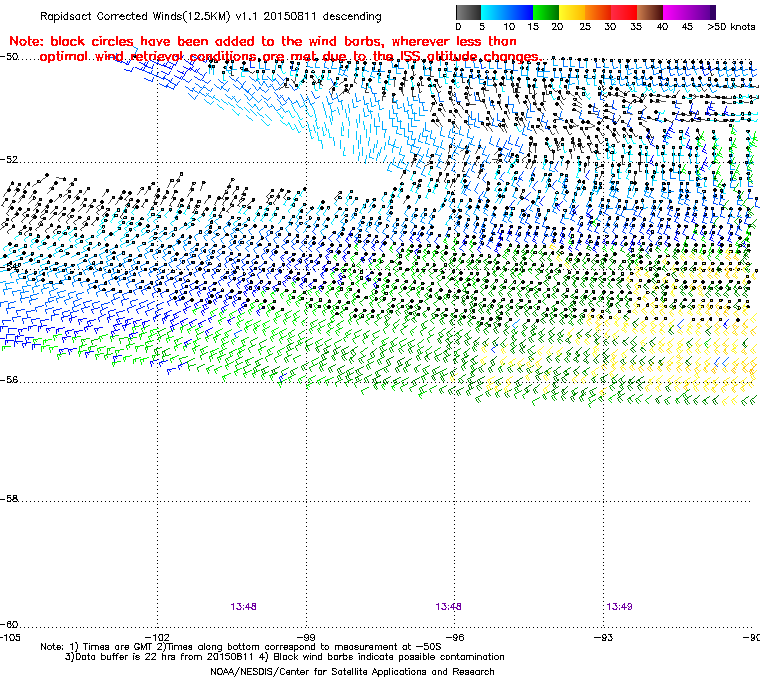Click the '-52' latitude axis label
The image size is (760, 688).
click(x=9, y=160)
